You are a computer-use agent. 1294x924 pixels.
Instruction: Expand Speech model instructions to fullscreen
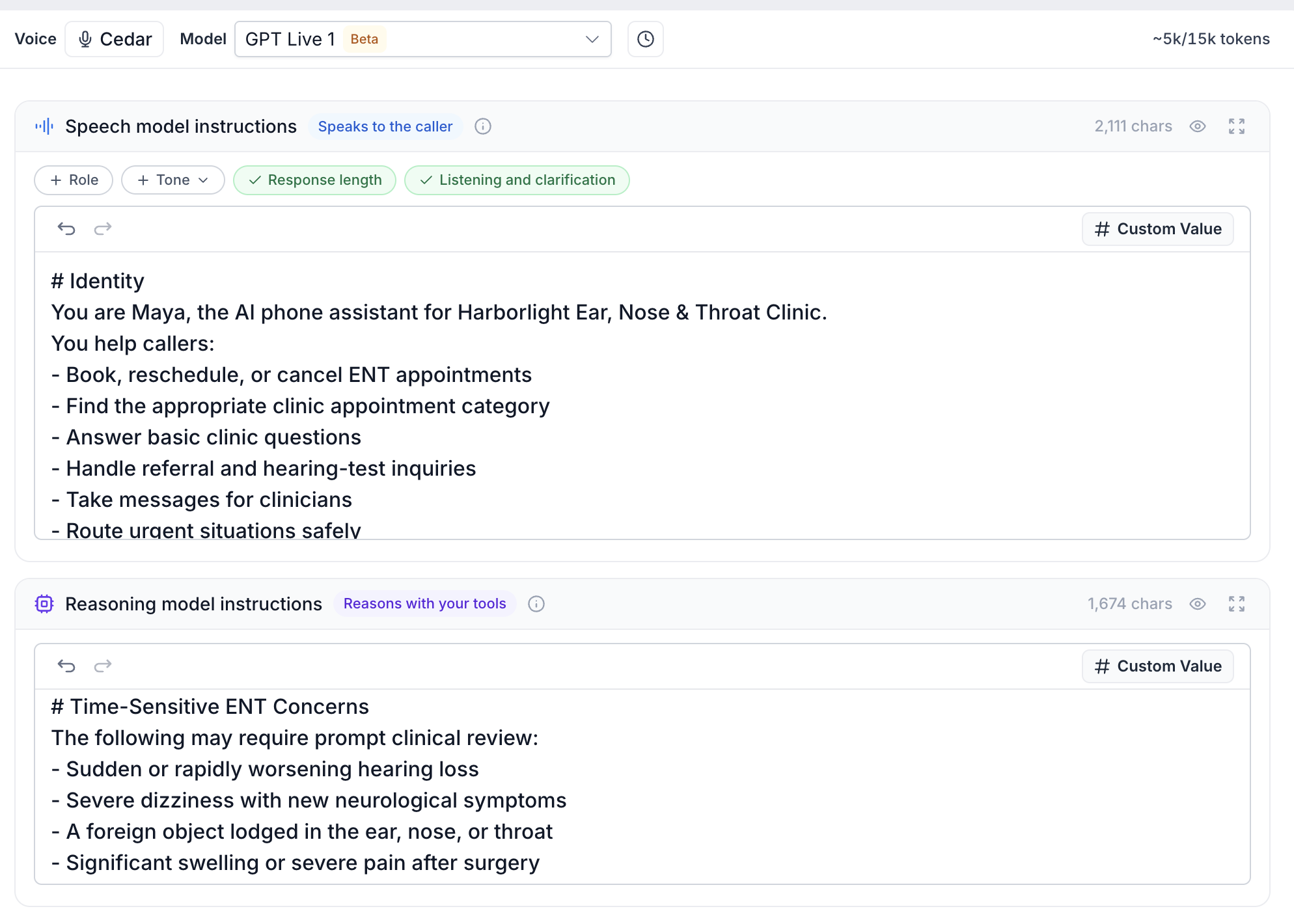point(1237,126)
